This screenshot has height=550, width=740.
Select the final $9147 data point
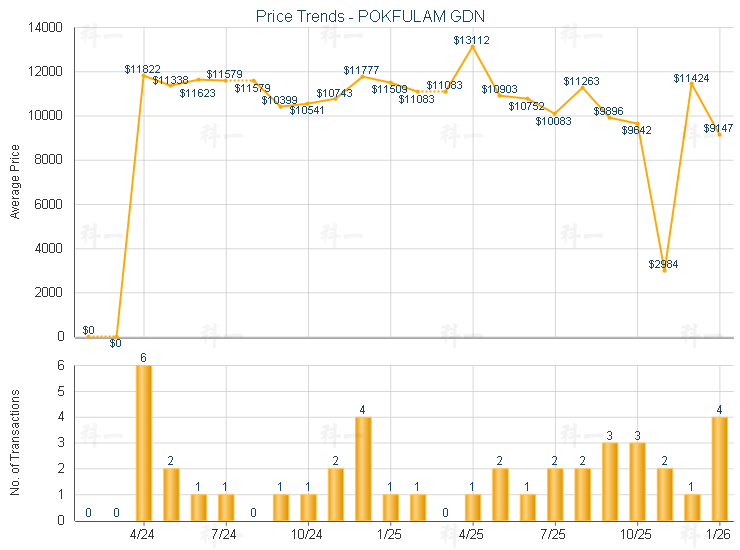[719, 135]
